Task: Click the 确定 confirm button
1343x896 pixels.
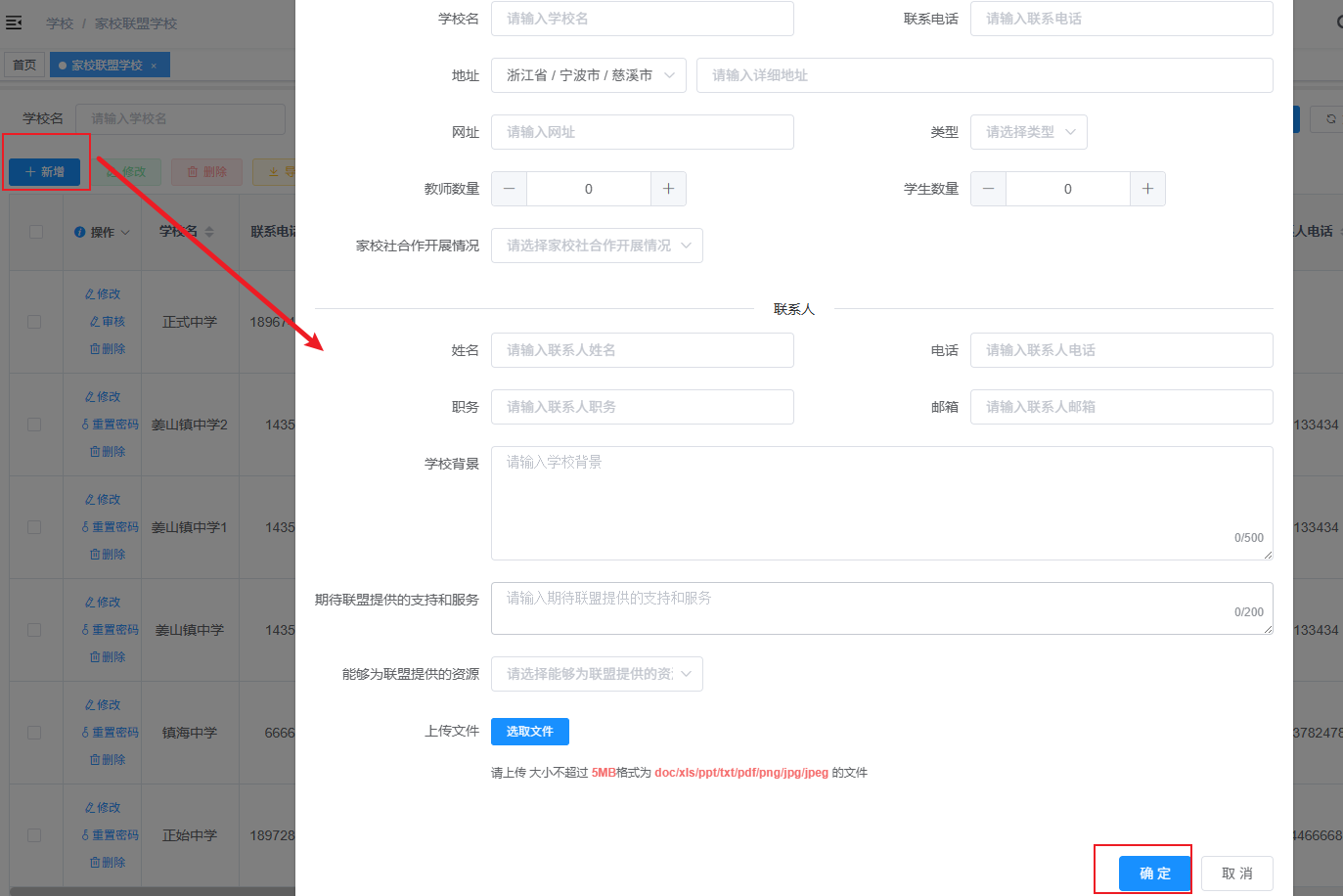Action: coord(1154,873)
